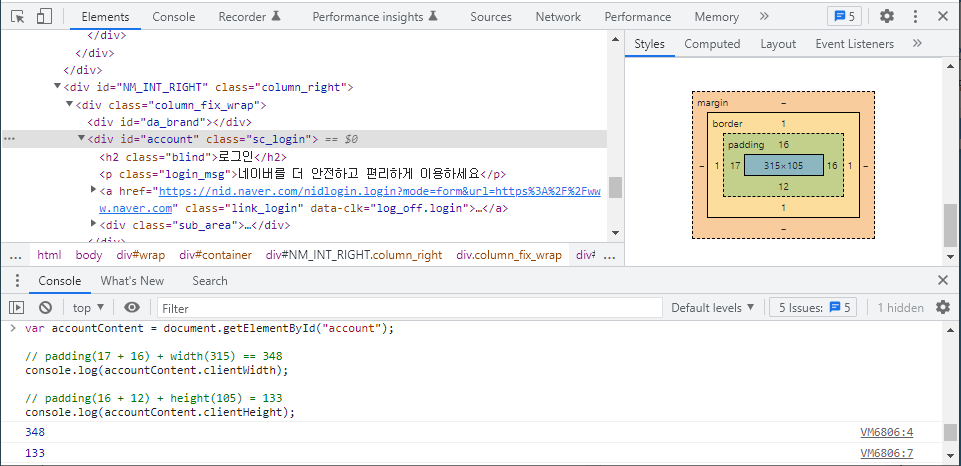961x466 pixels.
Task: Show more Styles sidebar tabs chevron
Action: coord(917,44)
